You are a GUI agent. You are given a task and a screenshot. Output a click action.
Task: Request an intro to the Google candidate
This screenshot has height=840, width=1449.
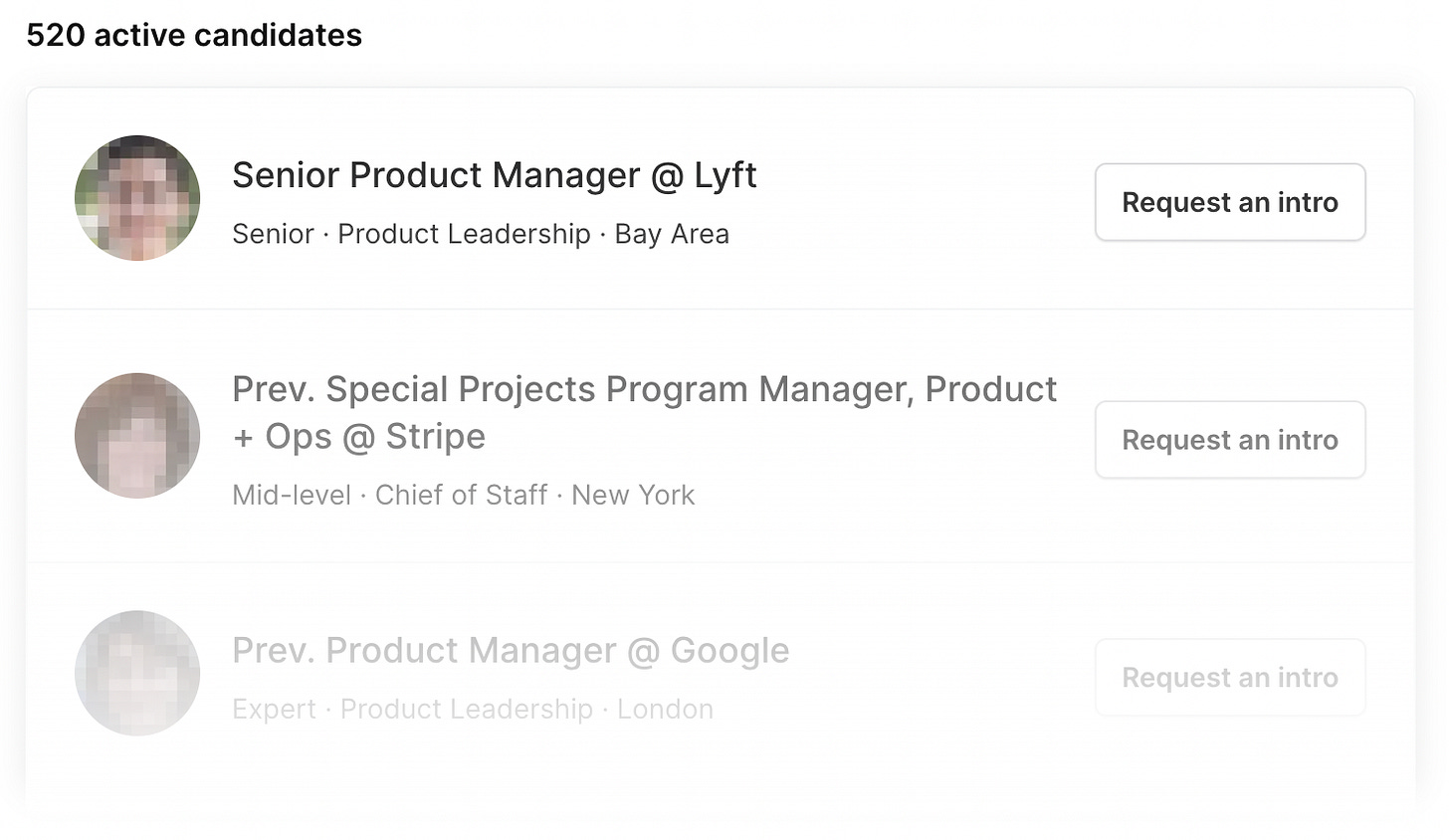[1230, 678]
